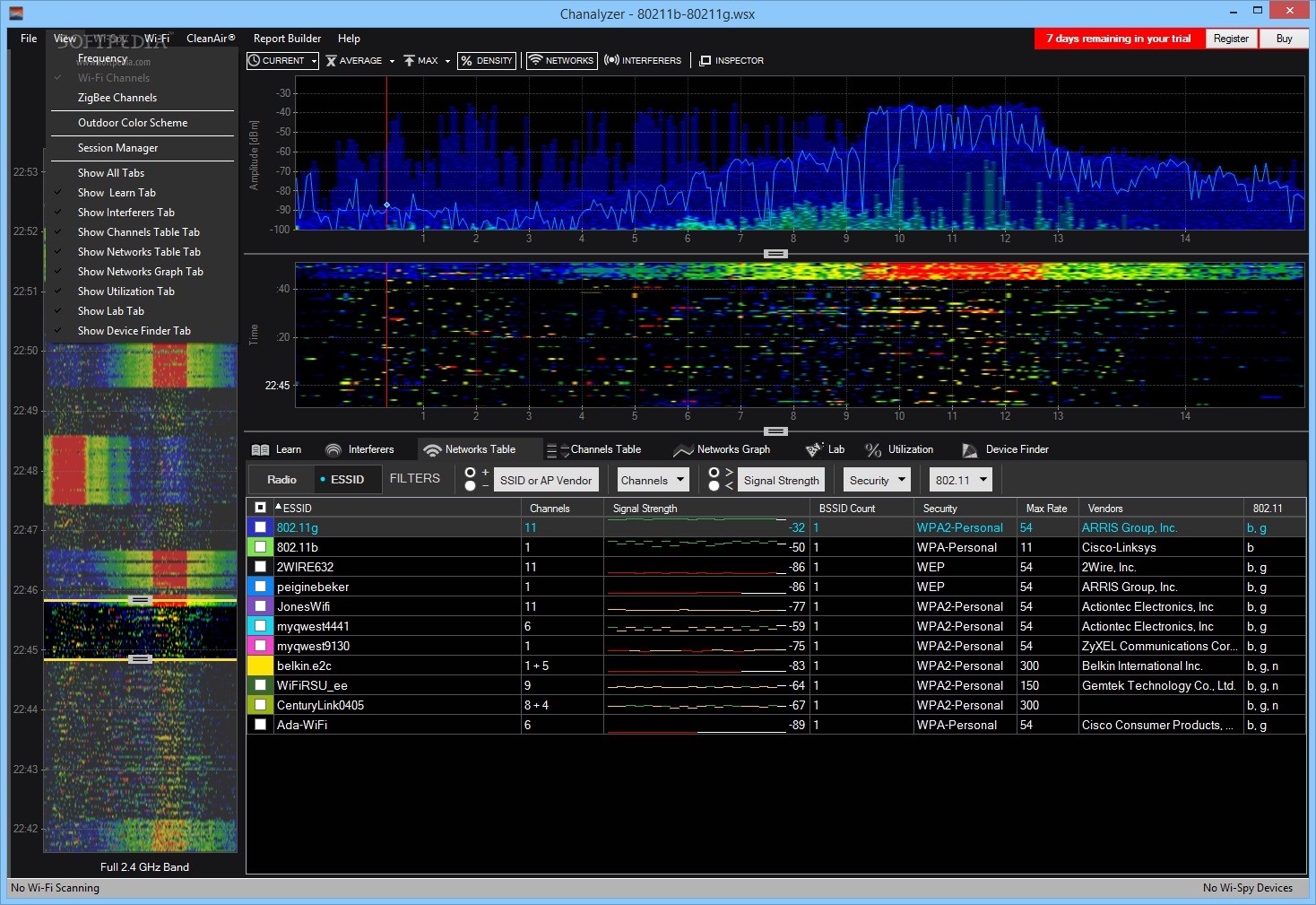Image resolution: width=1316 pixels, height=905 pixels.
Task: Open the 802.11 filter dropdown
Action: point(960,480)
